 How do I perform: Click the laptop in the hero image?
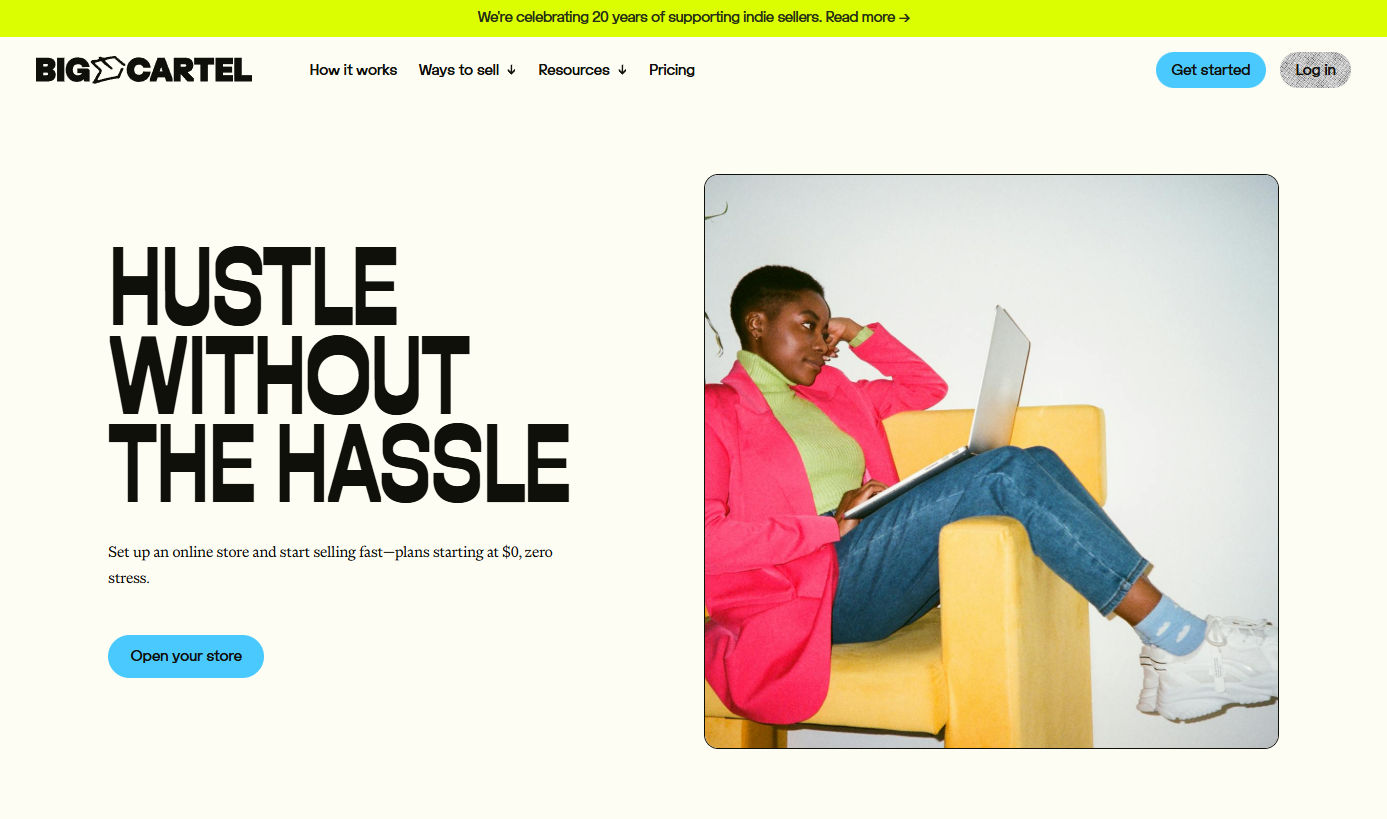tap(940, 415)
